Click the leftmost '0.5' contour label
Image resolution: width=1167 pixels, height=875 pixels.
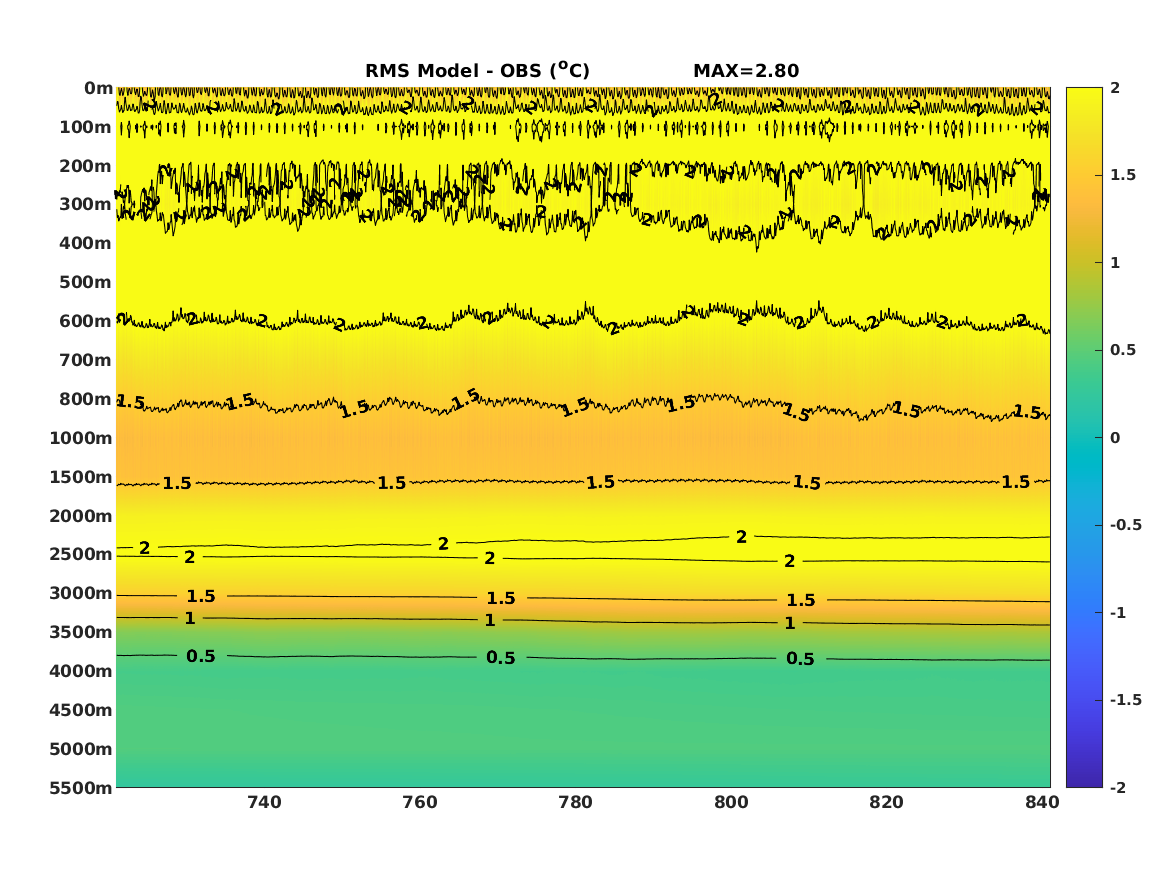(201, 656)
